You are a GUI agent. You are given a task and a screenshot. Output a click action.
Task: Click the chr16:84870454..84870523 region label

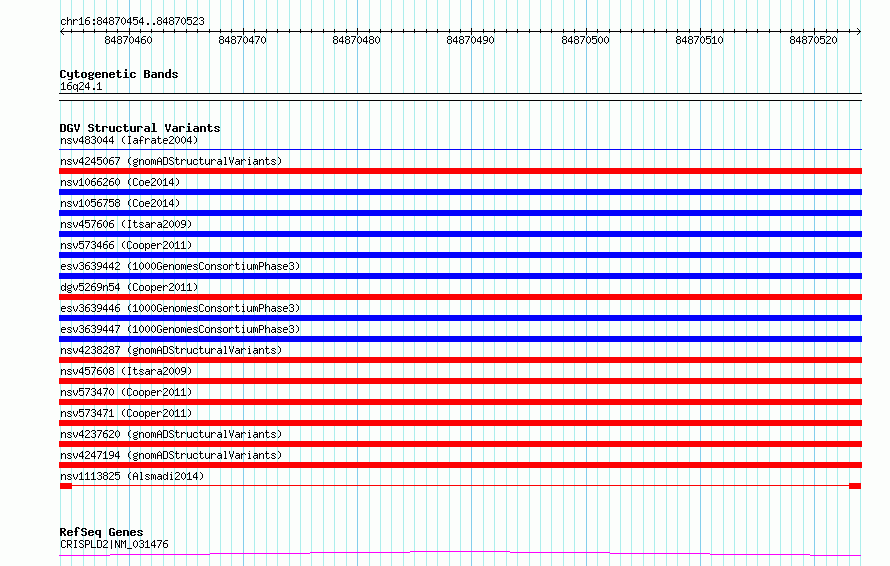(132, 21)
